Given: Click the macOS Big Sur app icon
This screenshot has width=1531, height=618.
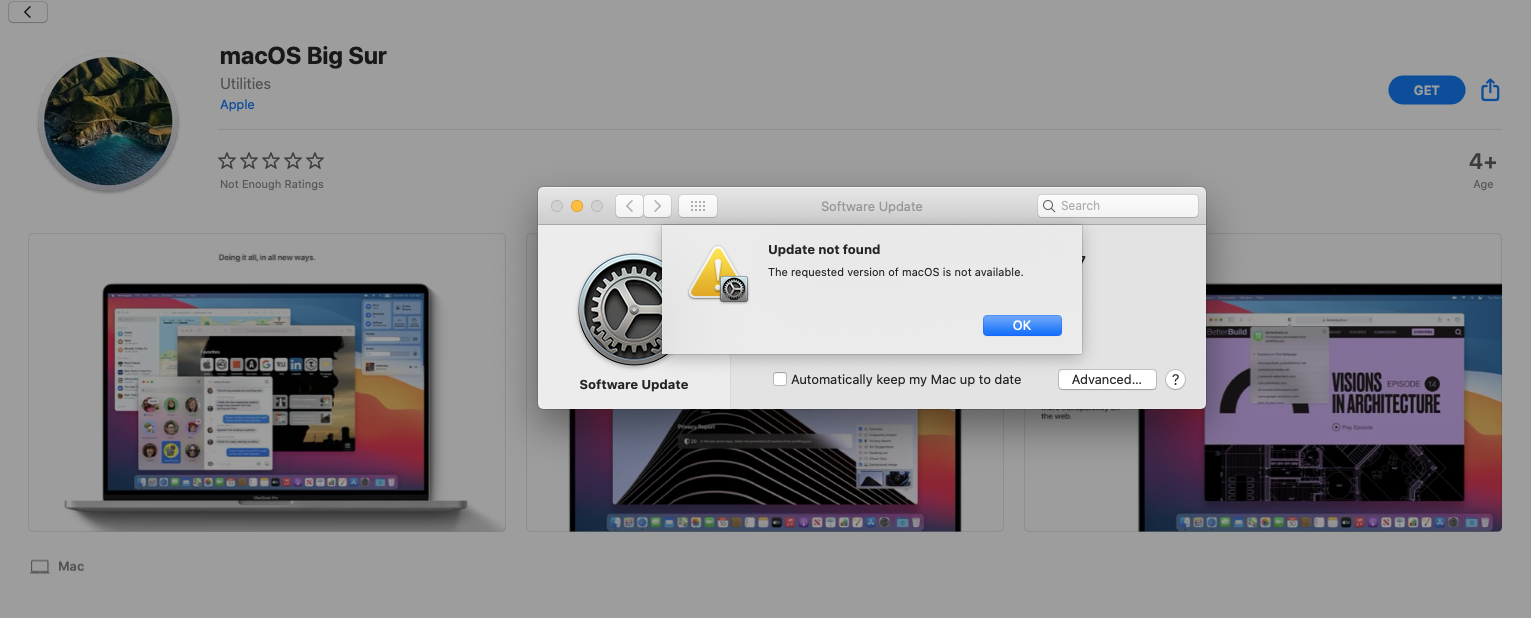Looking at the screenshot, I should point(108,121).
